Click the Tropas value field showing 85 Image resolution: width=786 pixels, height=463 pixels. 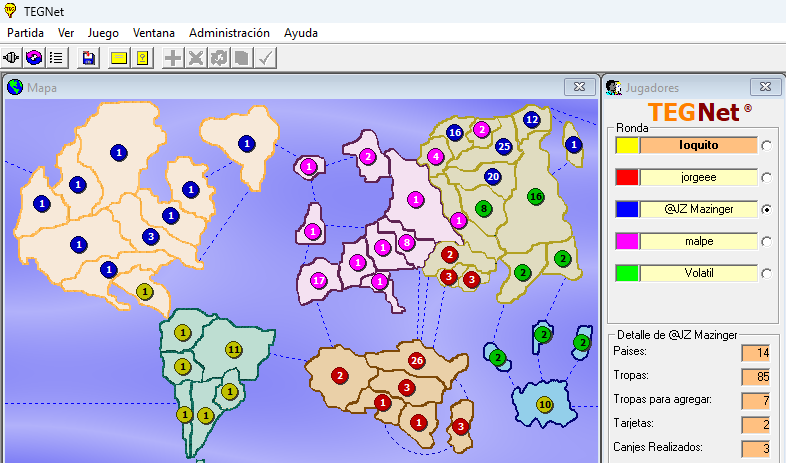(756, 377)
